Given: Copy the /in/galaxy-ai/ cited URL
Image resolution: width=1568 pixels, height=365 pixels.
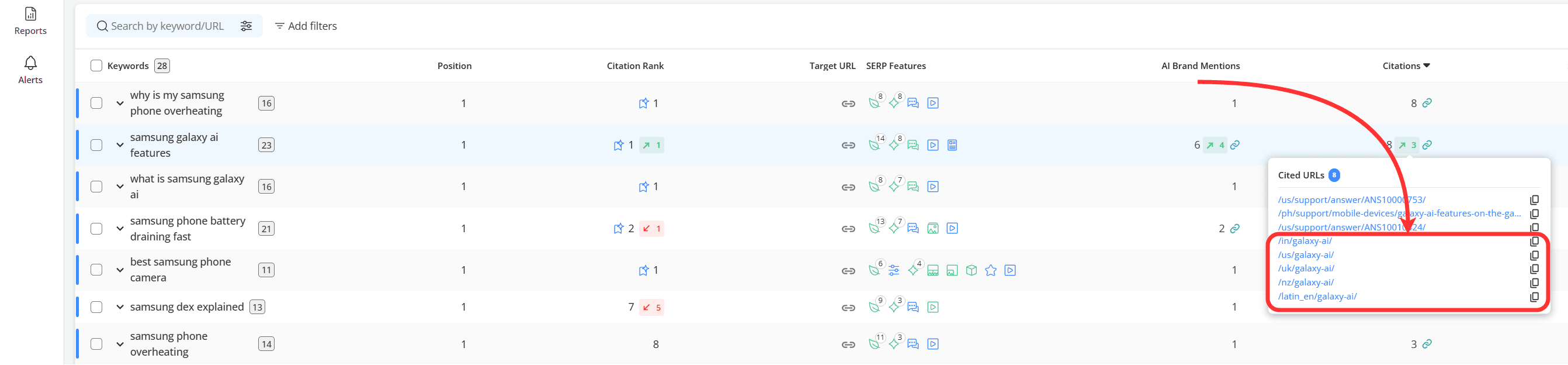Looking at the screenshot, I should tap(1534, 242).
